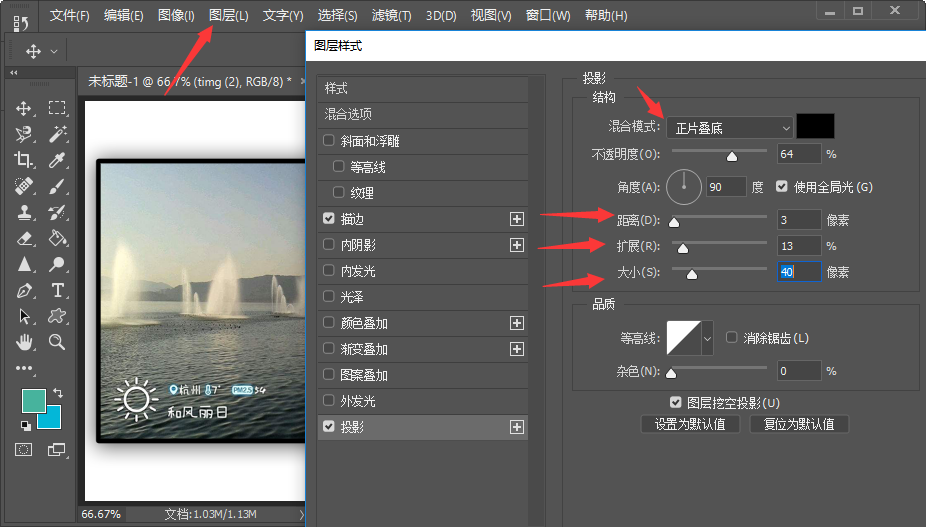Open the 图层(L) menu
This screenshot has height=527, width=926.
pos(229,15)
